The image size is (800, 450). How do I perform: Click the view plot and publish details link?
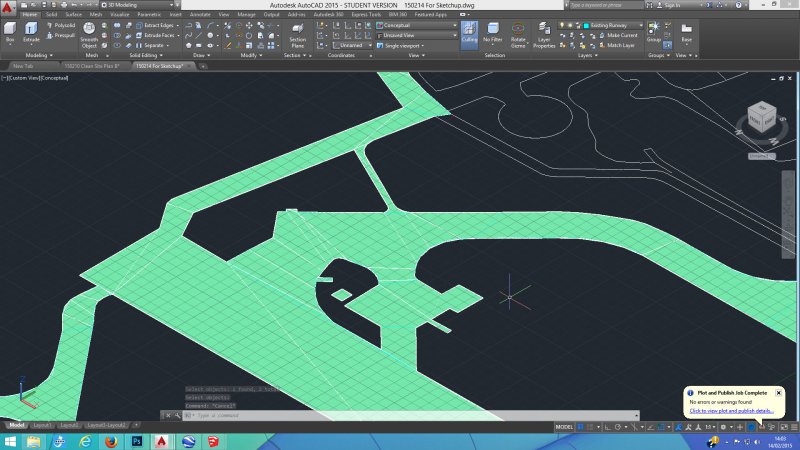tap(730, 410)
